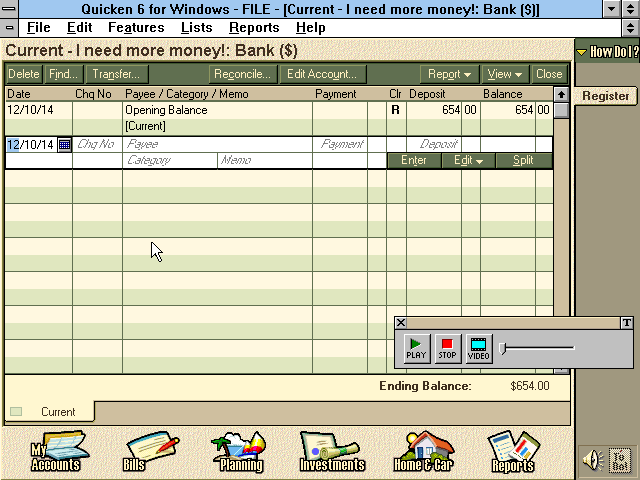The image size is (640, 480).
Task: Open the date calendar picker icon
Action: (x=64, y=144)
